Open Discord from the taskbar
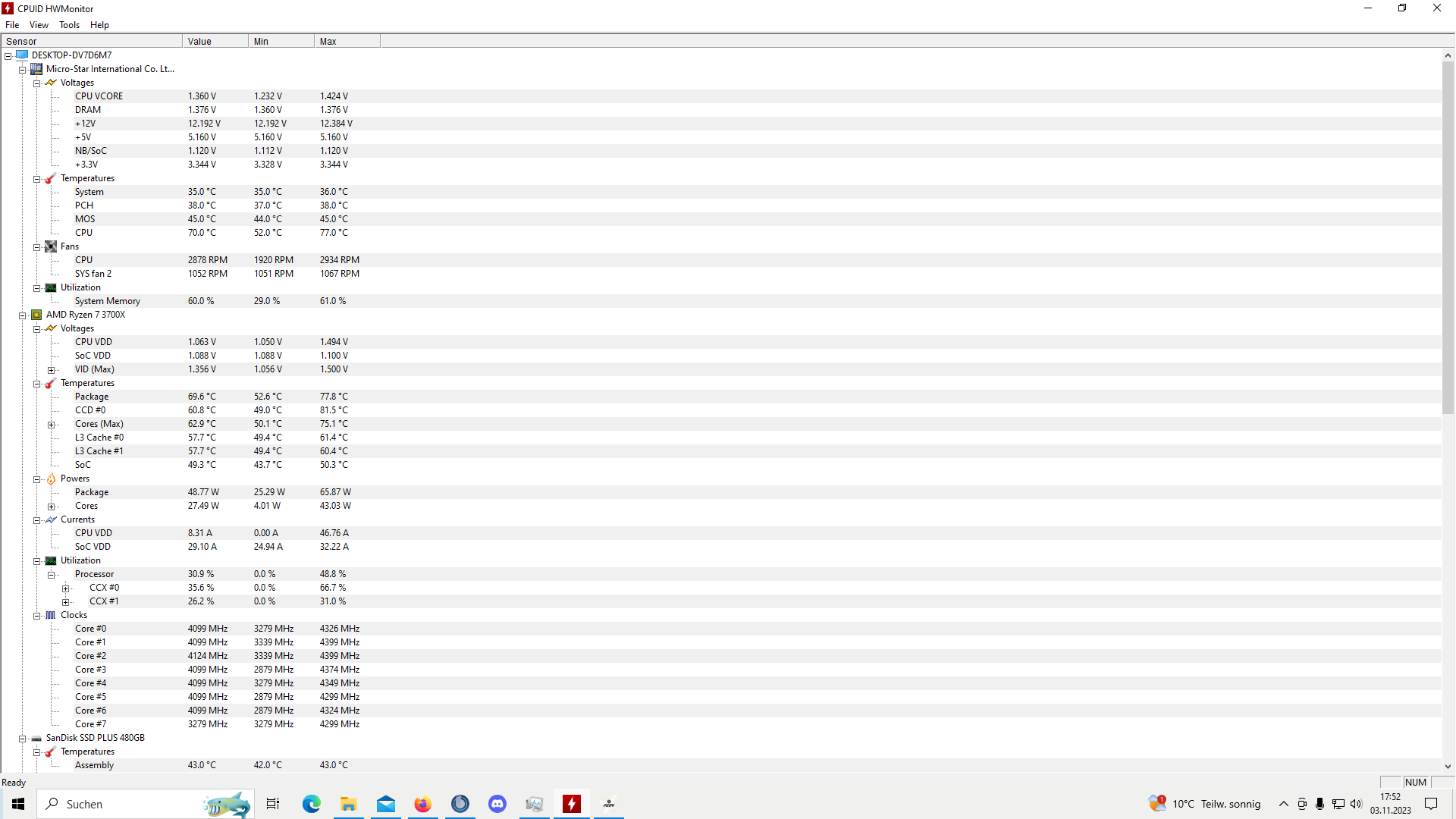 497,804
